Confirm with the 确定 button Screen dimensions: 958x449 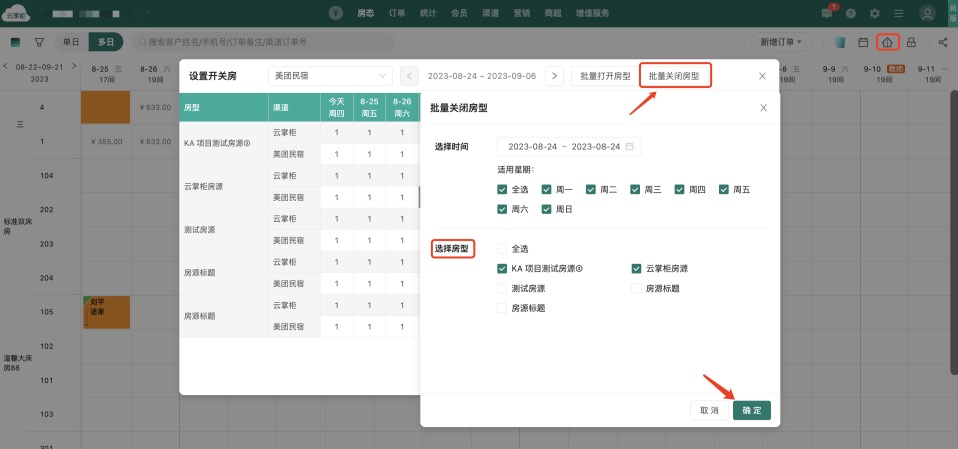[x=751, y=410]
